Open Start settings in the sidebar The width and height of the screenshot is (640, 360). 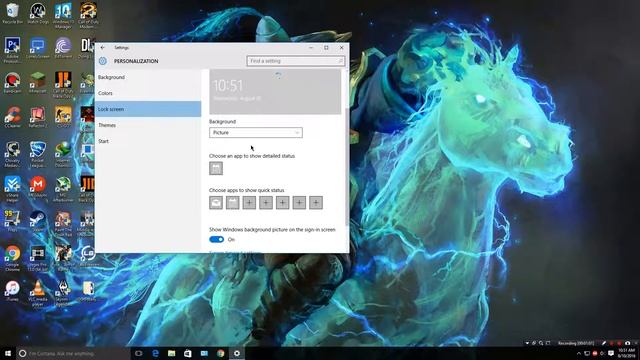(x=148, y=141)
